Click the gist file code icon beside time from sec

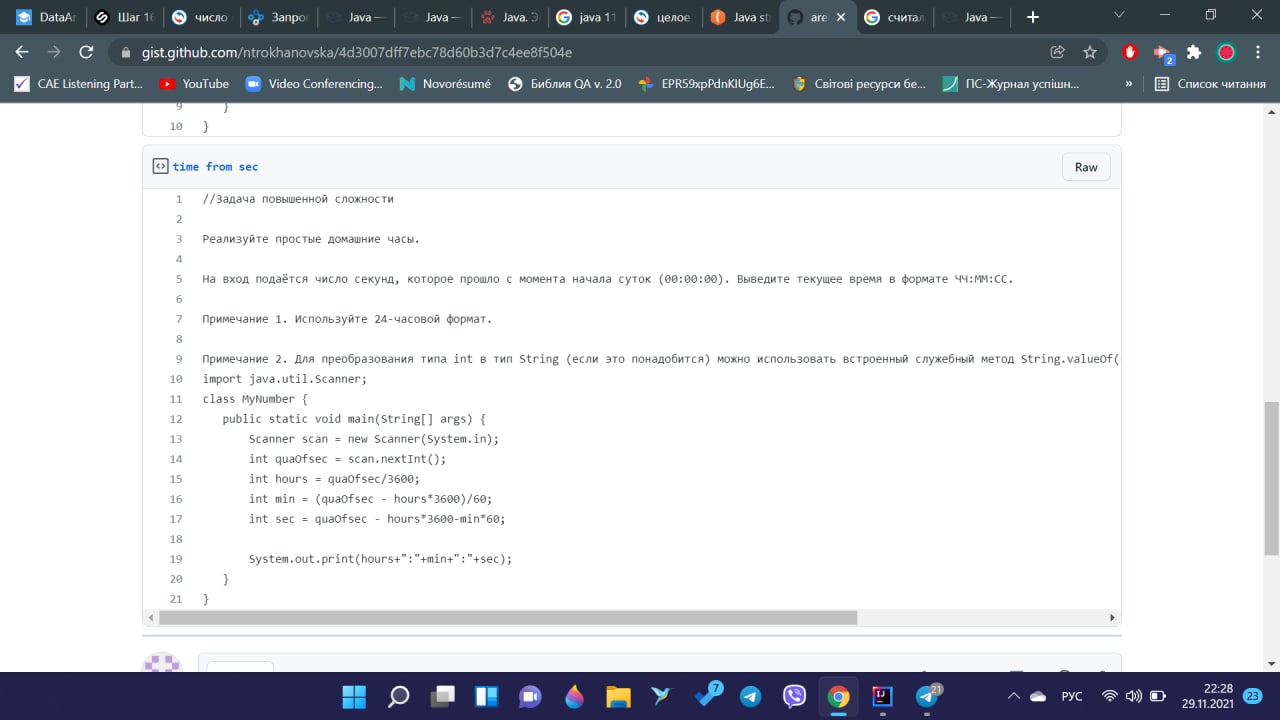[160, 167]
